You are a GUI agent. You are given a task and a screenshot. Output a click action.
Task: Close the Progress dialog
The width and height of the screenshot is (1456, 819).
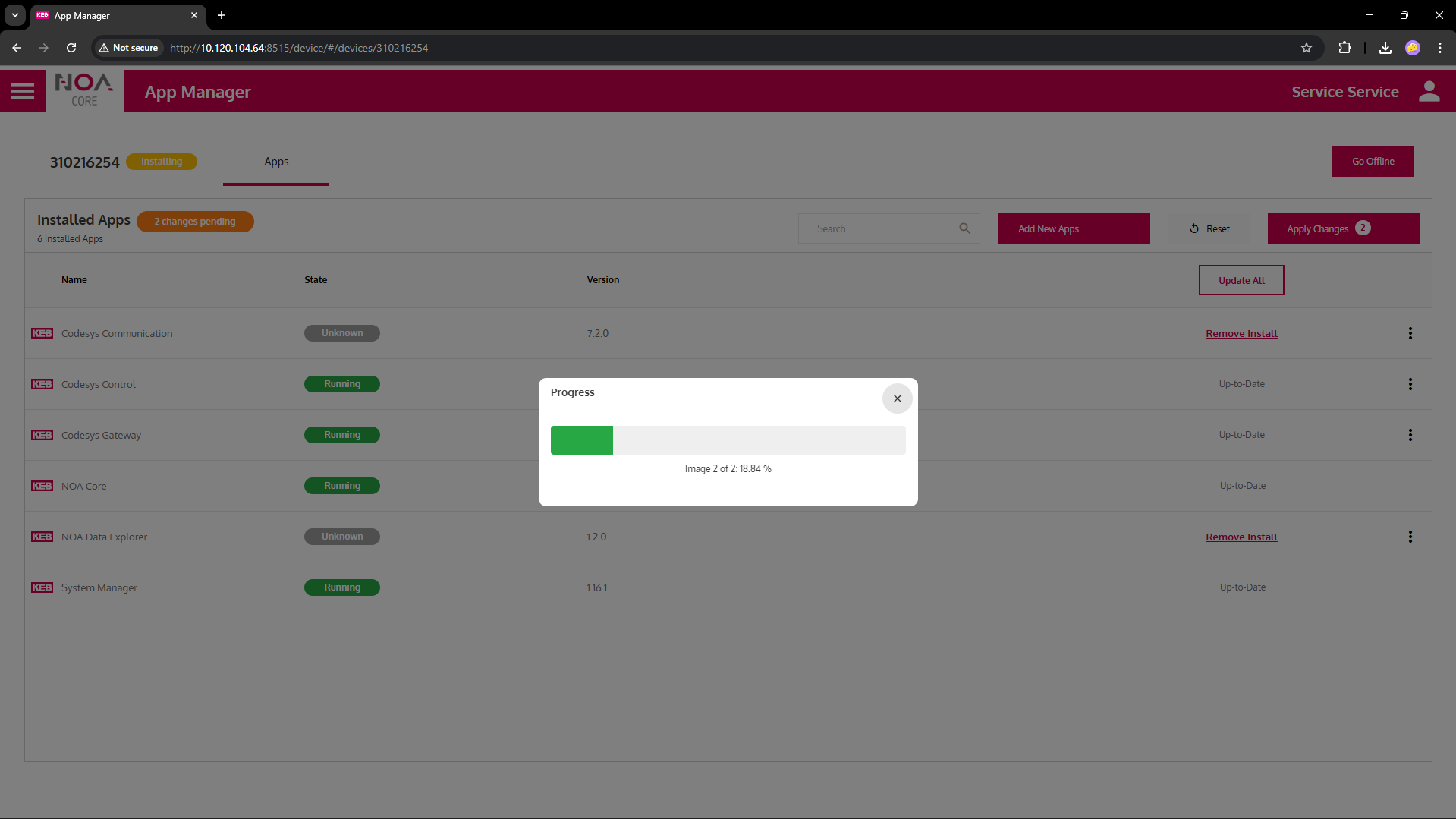click(897, 398)
